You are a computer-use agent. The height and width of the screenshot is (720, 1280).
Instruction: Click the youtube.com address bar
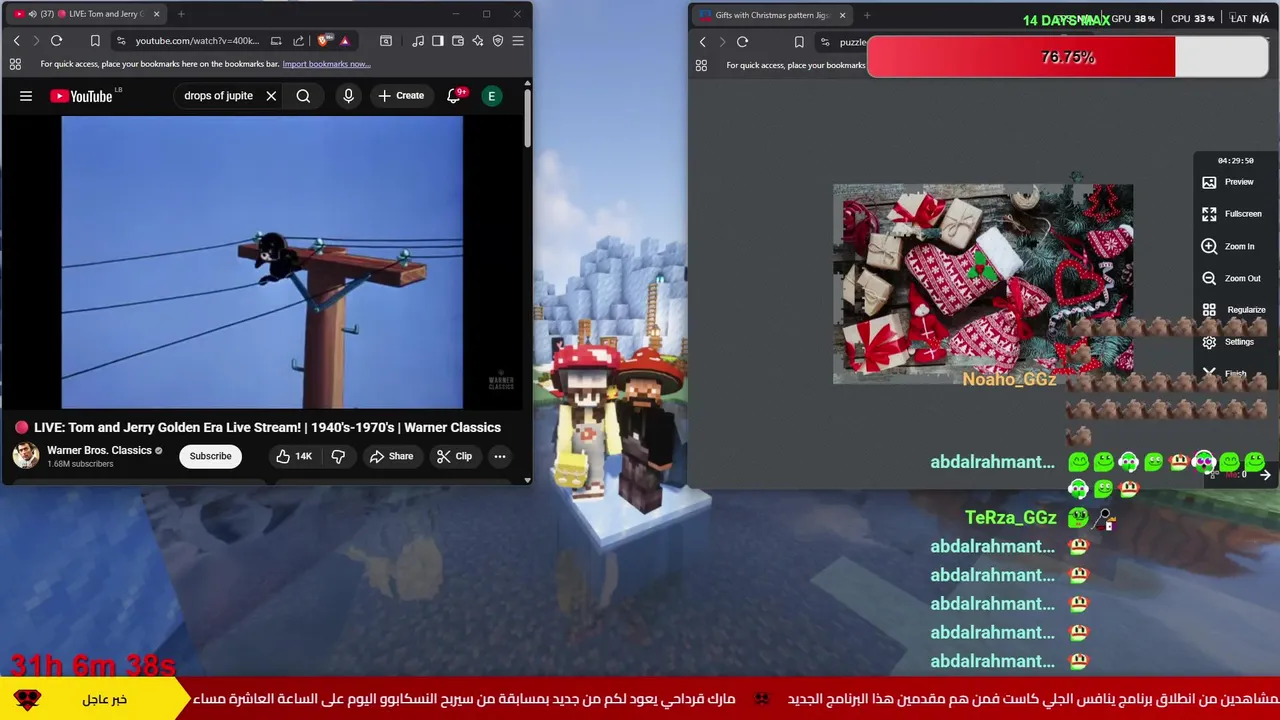pos(197,41)
